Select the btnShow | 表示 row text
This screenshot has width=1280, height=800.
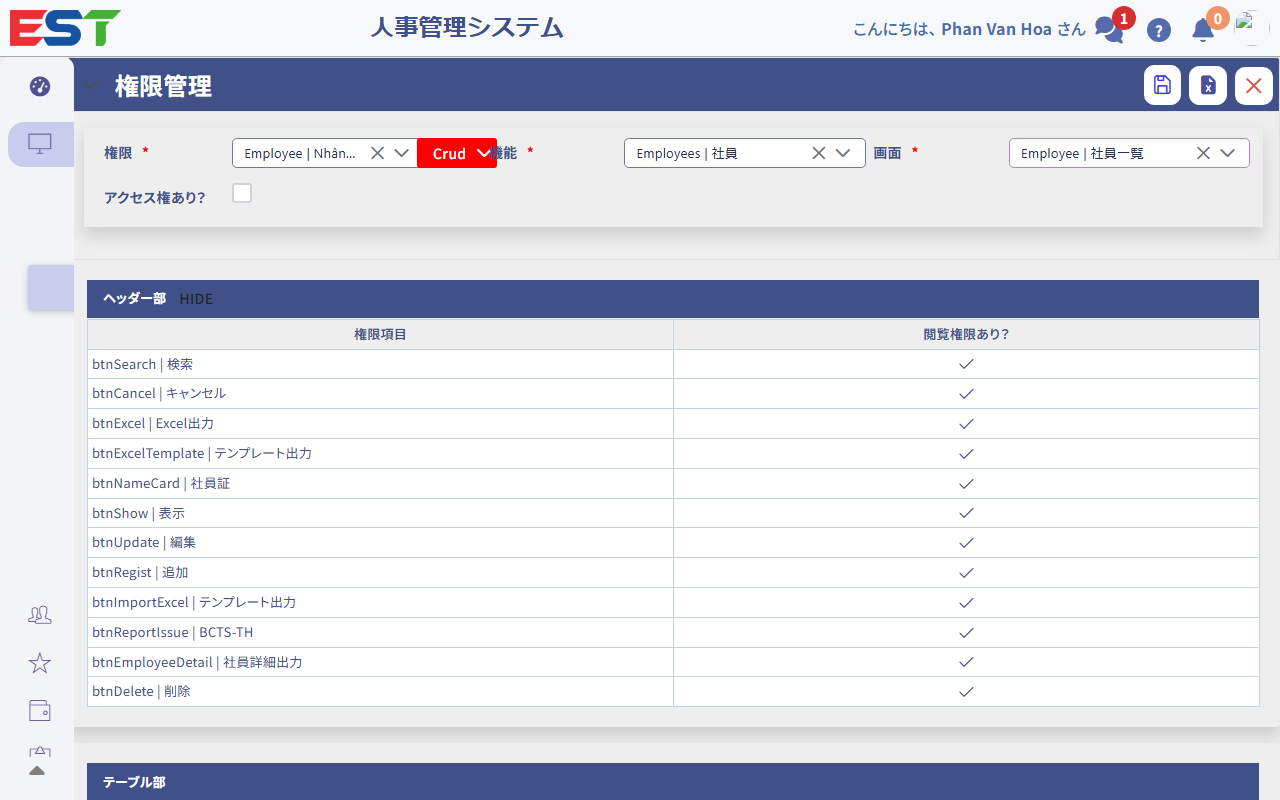[x=138, y=513]
